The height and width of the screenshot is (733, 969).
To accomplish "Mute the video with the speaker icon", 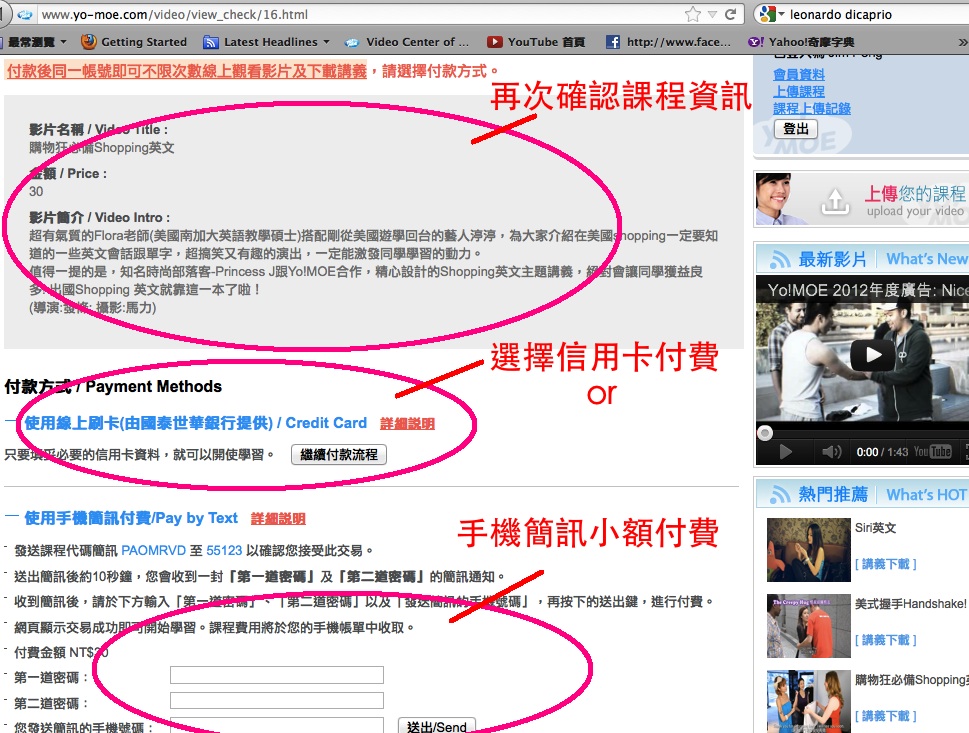I will 832,452.
